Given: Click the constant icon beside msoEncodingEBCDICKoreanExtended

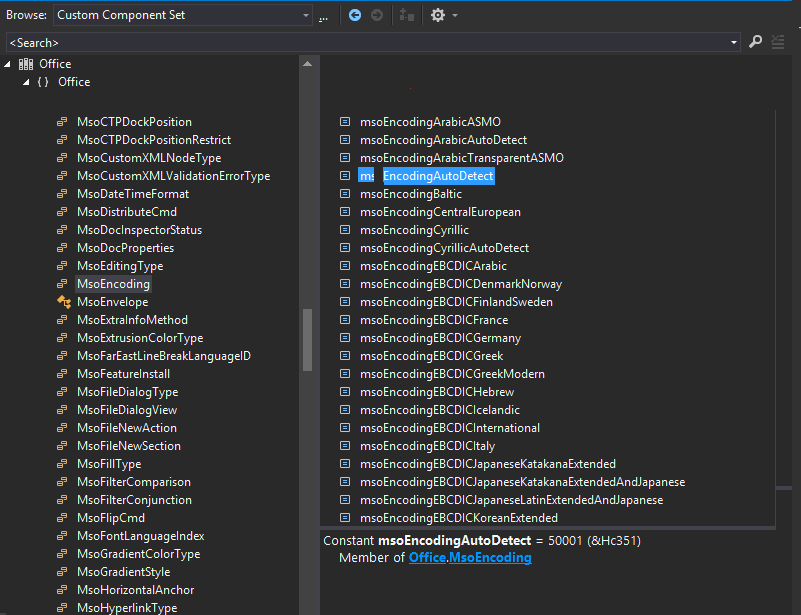Looking at the screenshot, I should point(345,517).
